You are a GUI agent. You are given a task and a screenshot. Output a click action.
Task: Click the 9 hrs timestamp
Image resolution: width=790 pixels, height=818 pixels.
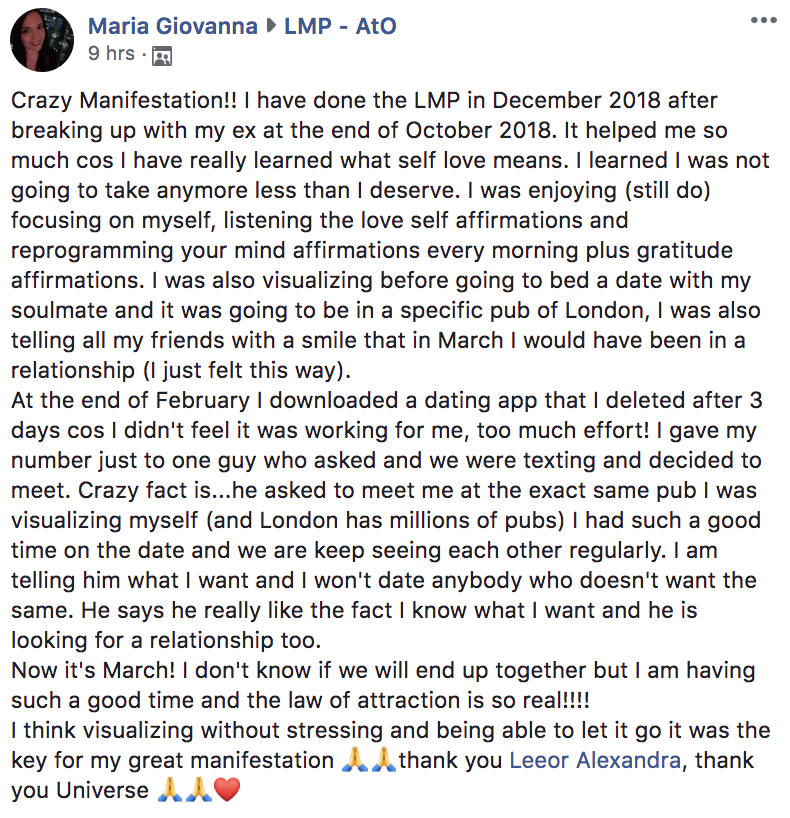pos(111,53)
